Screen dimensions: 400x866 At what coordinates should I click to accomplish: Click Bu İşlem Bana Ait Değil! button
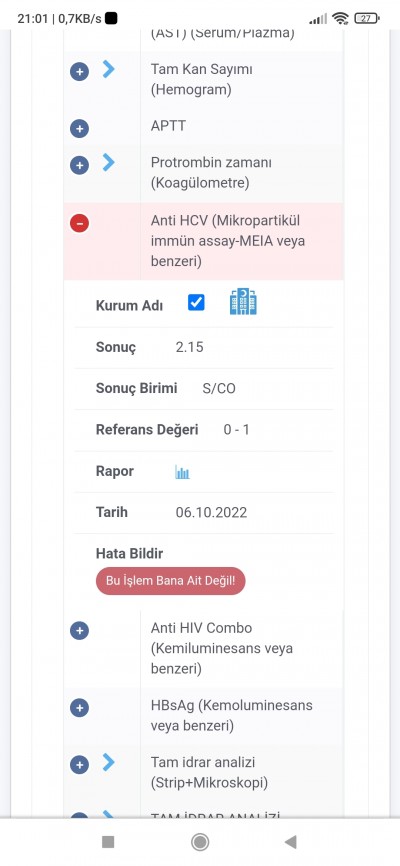pyautogui.click(x=171, y=581)
